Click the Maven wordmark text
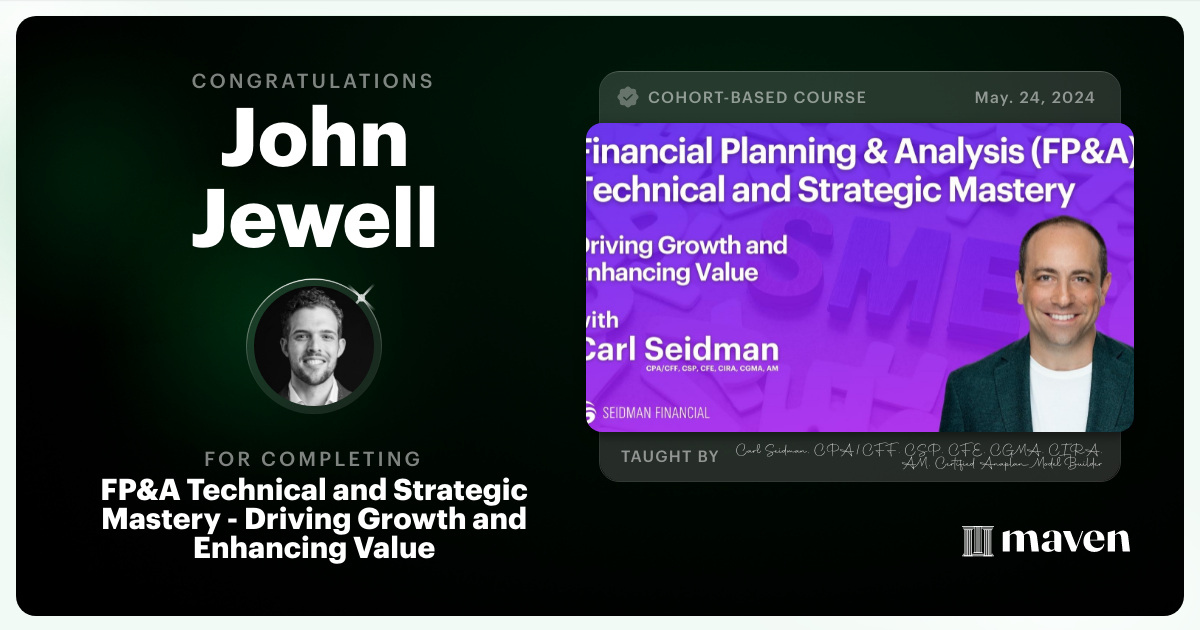The width and height of the screenshot is (1200, 630). point(1065,541)
